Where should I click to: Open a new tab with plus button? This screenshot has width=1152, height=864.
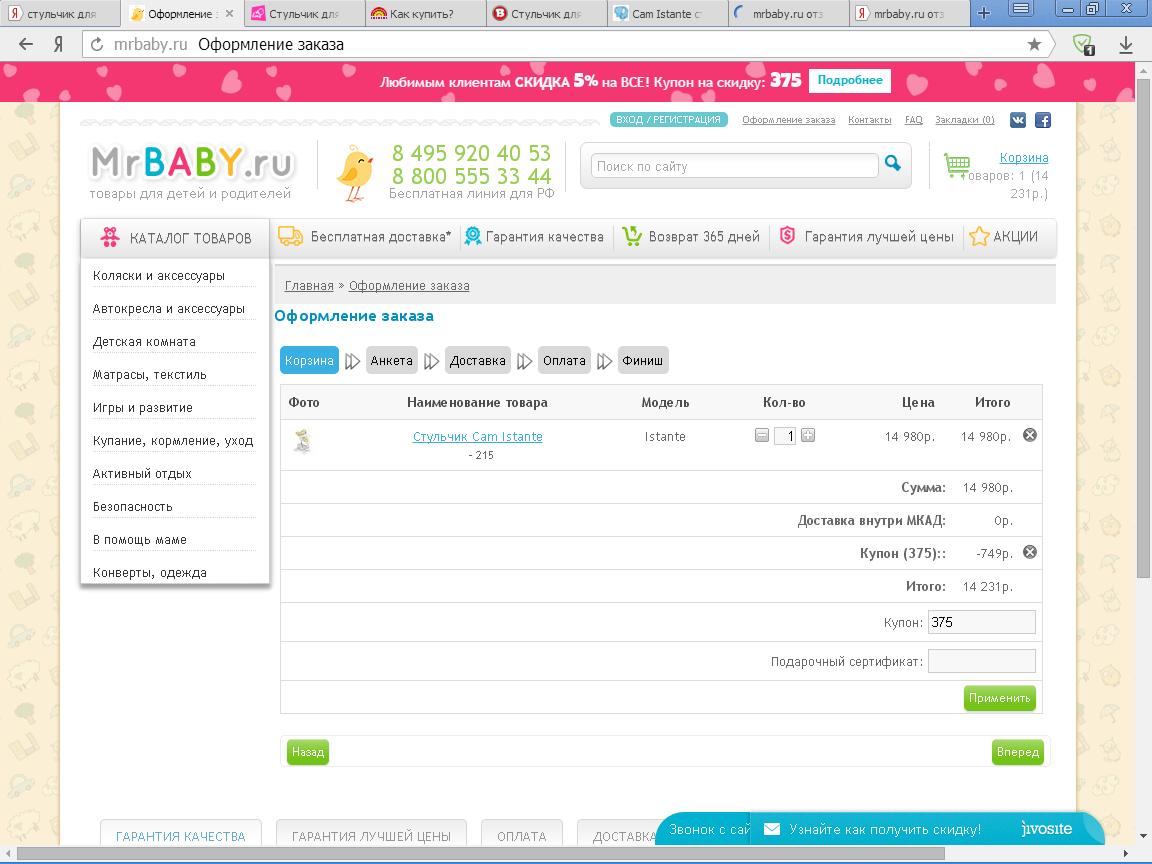984,12
